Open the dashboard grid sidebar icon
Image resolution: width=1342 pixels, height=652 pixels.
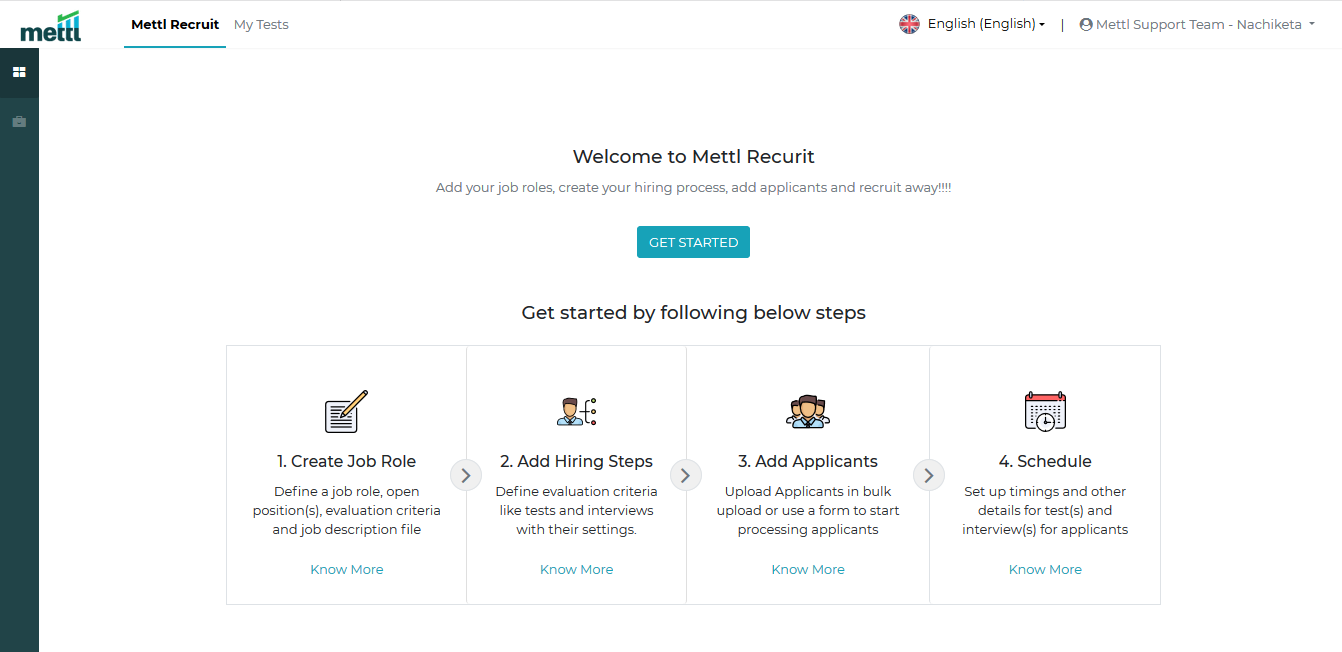tap(19, 72)
